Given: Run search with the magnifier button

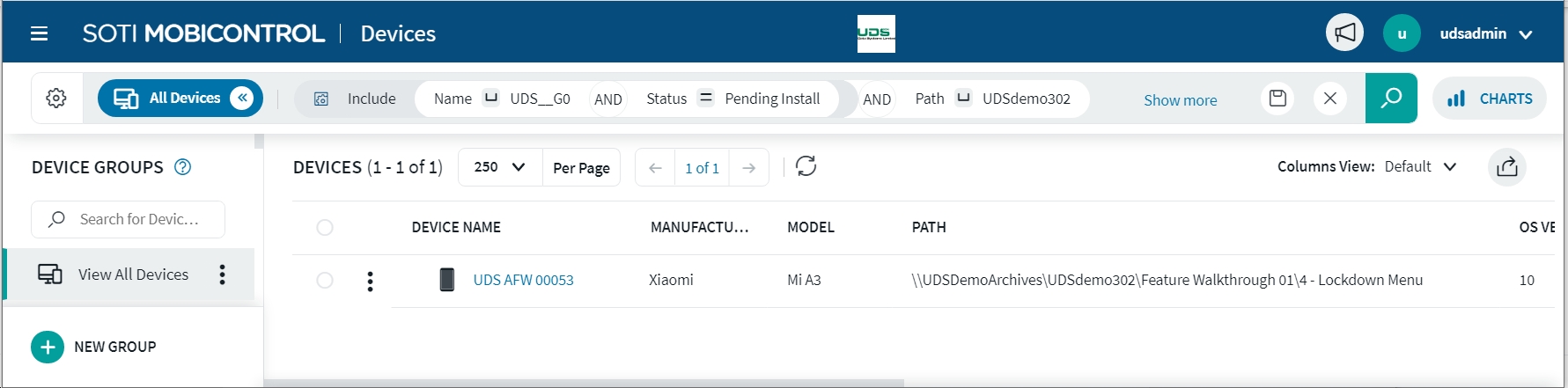Looking at the screenshot, I should 1391,99.
